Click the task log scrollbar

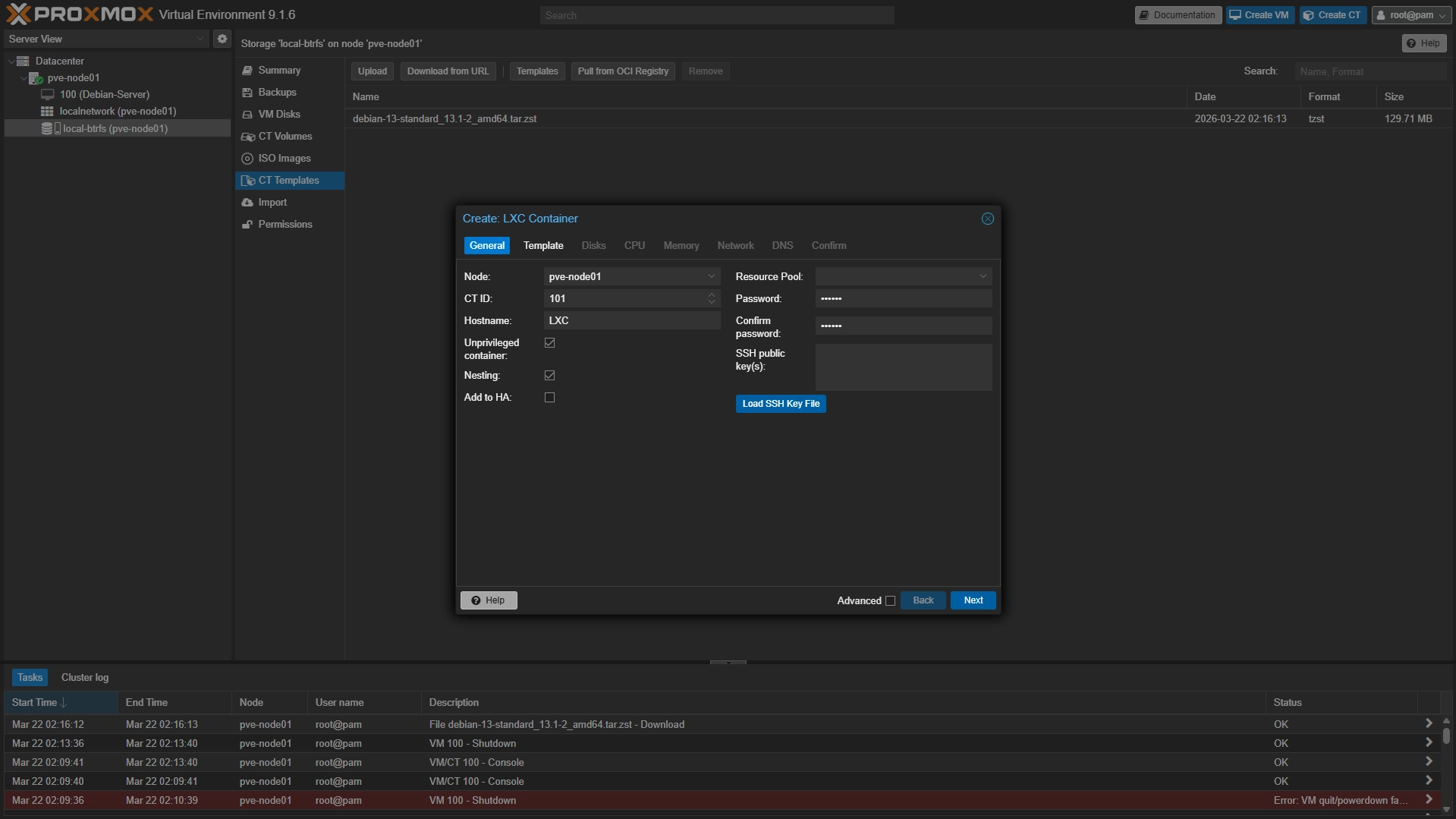(x=1446, y=736)
